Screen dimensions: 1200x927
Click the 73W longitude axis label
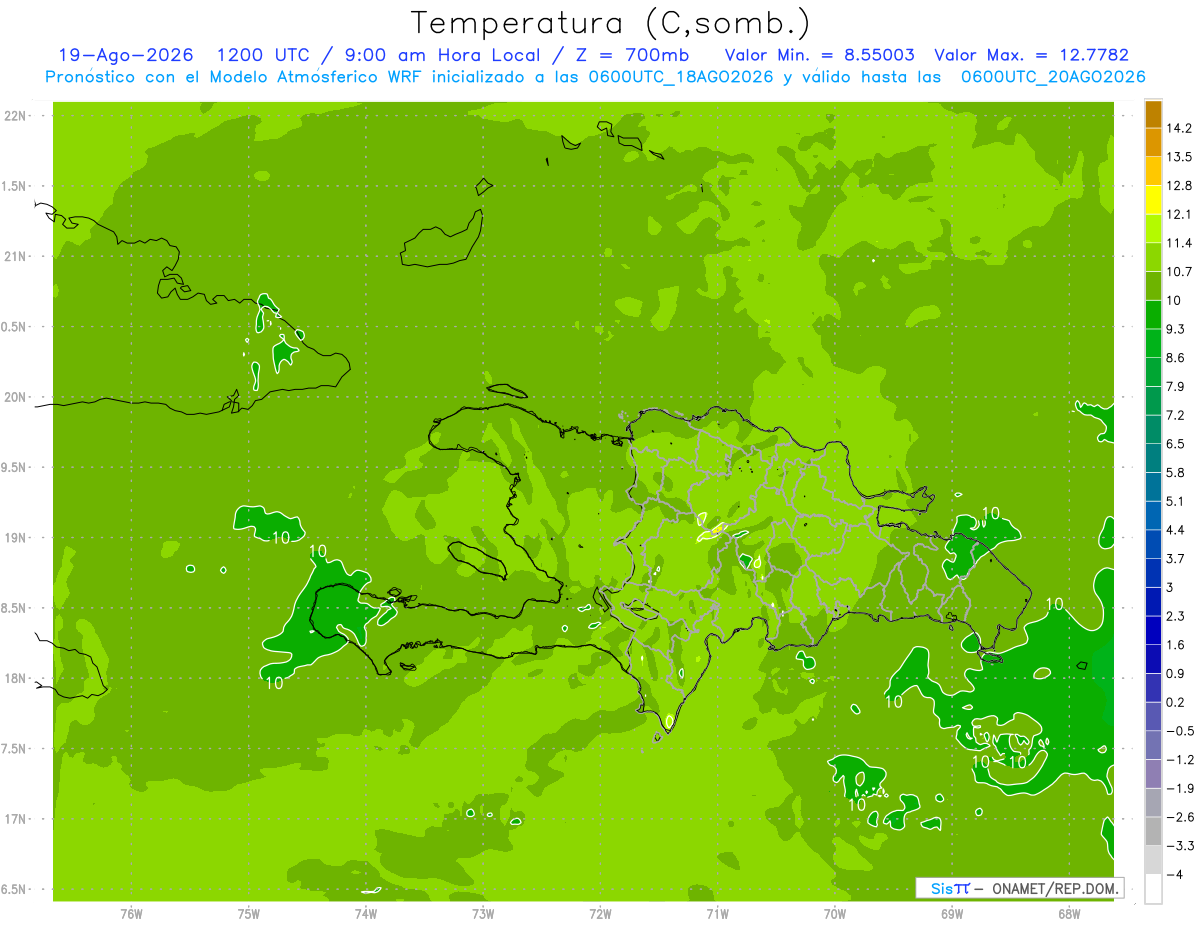coord(483,912)
